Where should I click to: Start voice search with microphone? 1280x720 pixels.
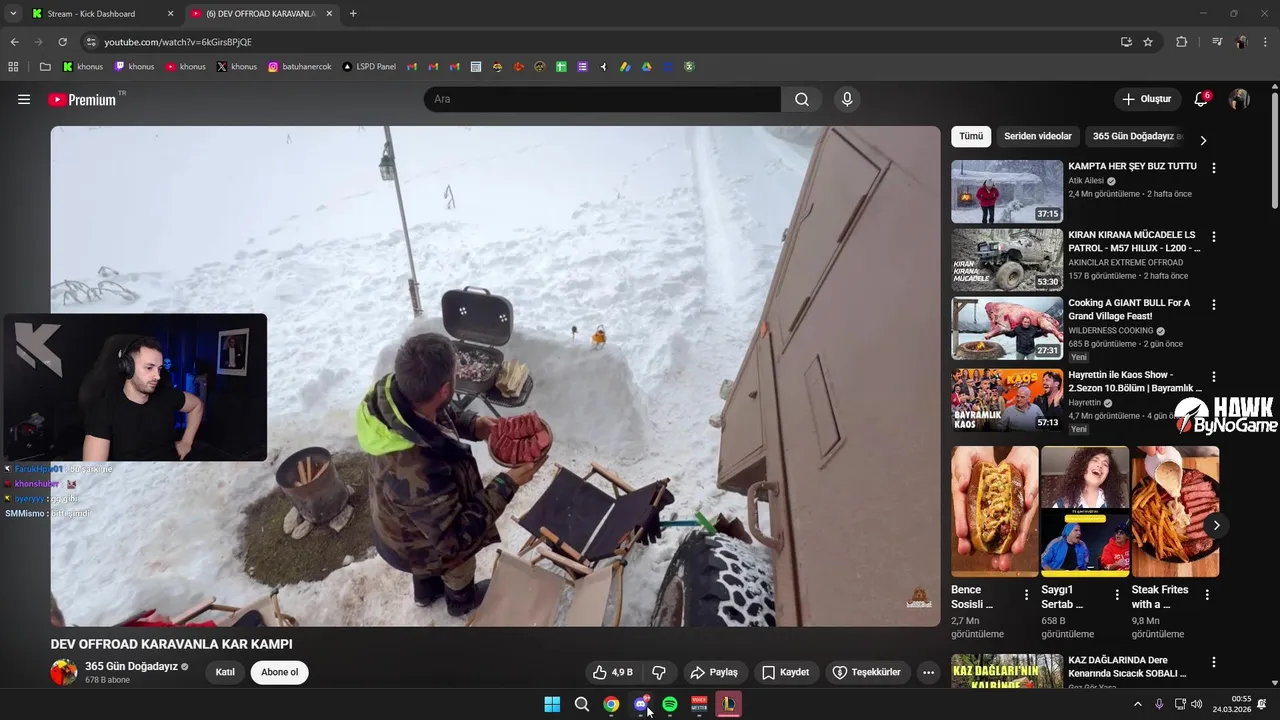847,99
